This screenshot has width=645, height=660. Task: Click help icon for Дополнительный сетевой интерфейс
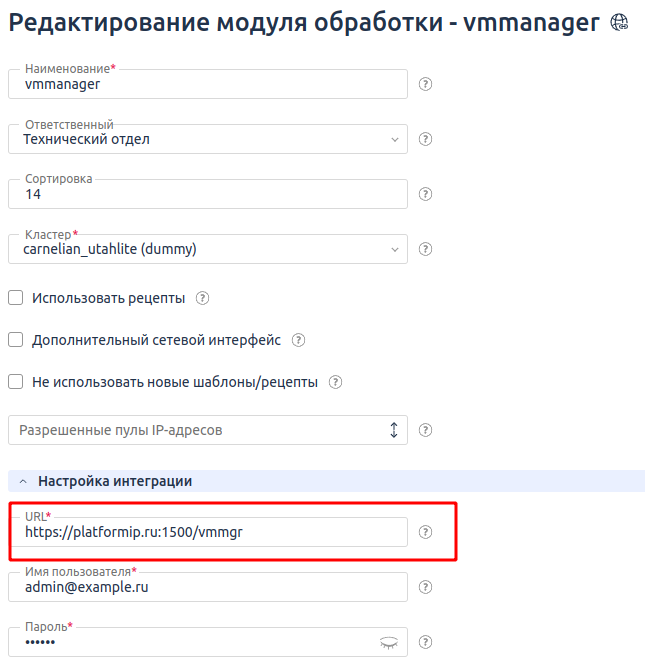[298, 340]
